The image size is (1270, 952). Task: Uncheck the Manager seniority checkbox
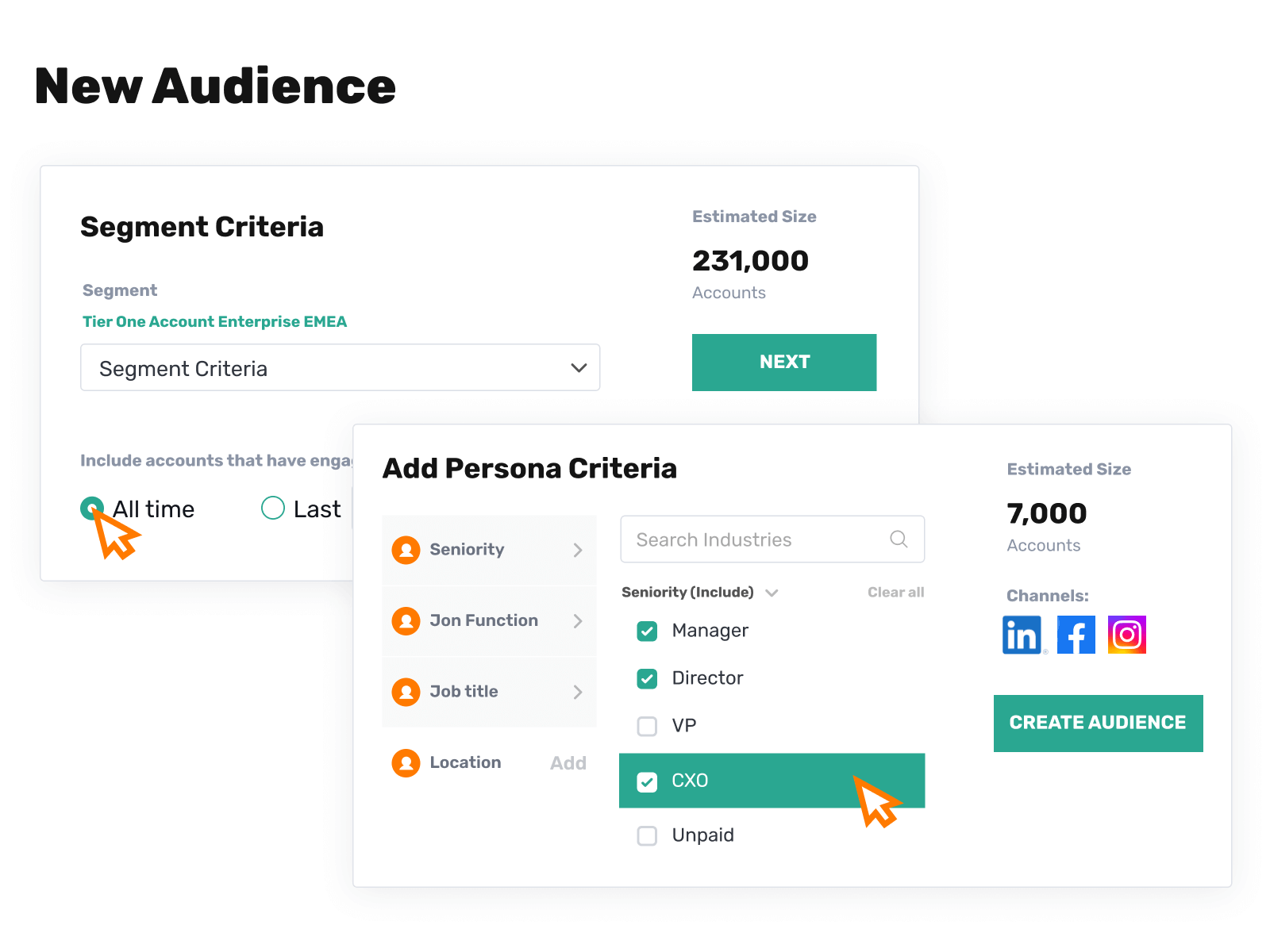click(x=648, y=631)
